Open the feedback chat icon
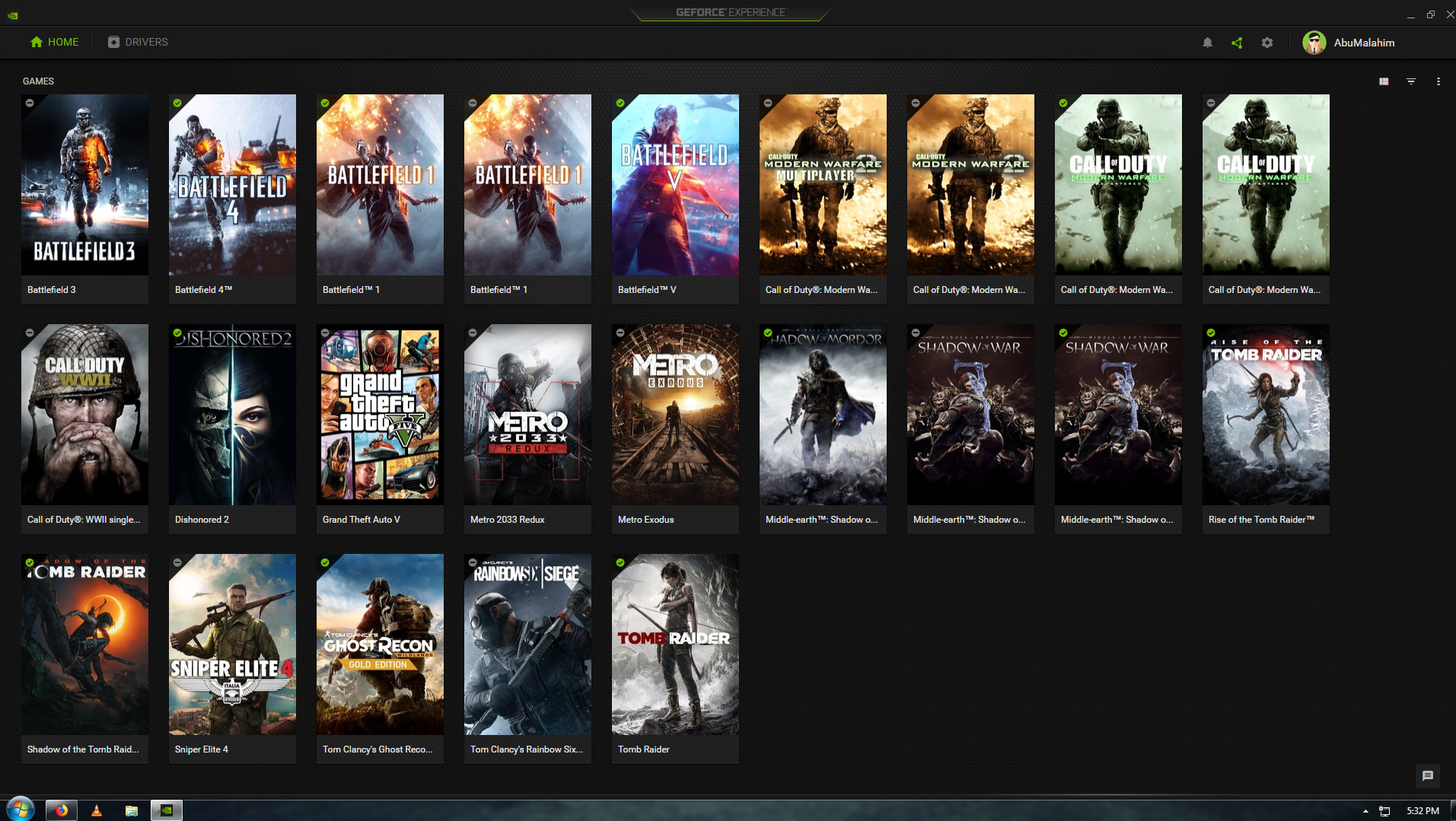This screenshot has width=1456, height=821. [1428, 775]
